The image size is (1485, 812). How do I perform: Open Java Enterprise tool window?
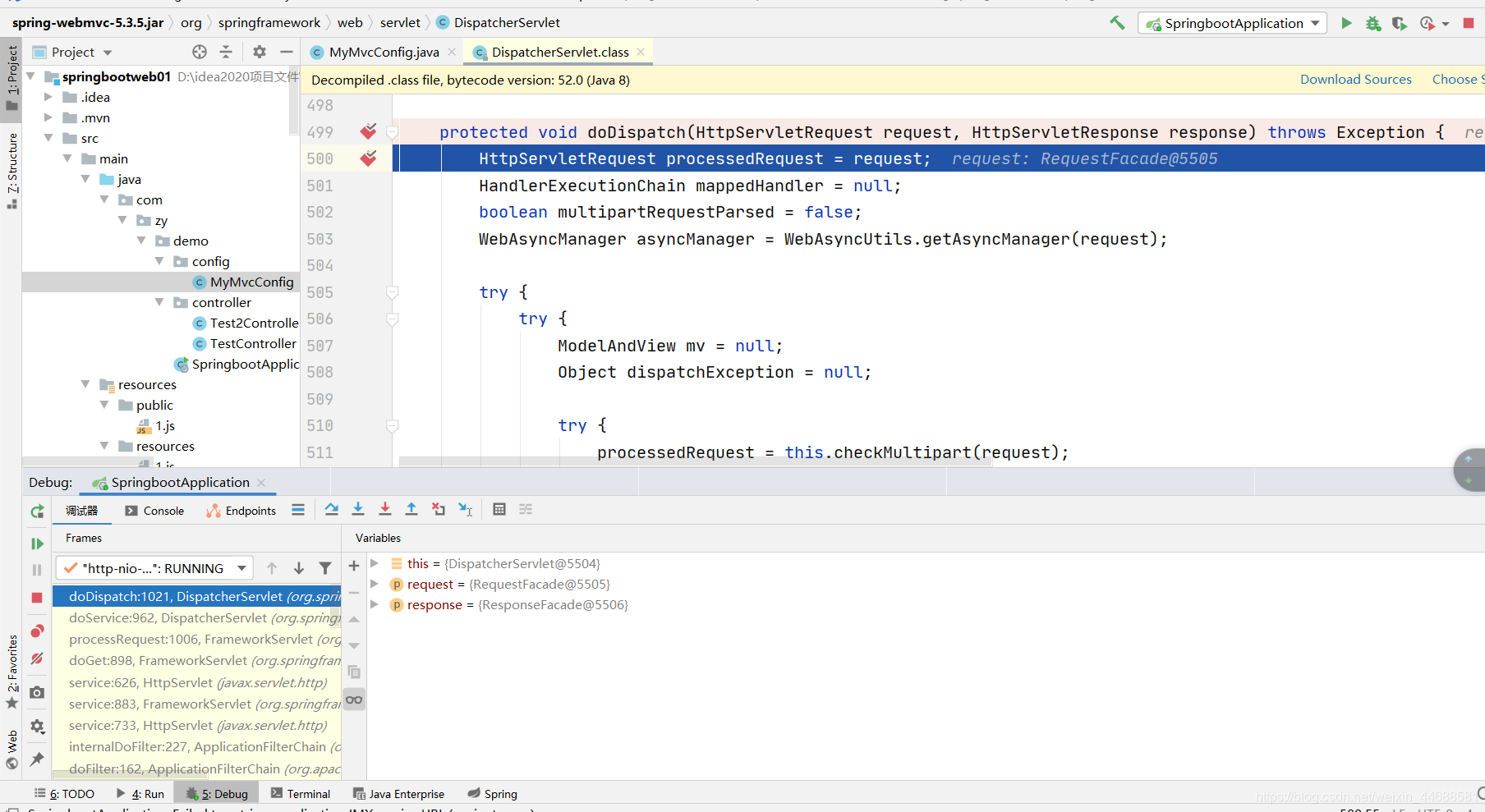click(399, 794)
